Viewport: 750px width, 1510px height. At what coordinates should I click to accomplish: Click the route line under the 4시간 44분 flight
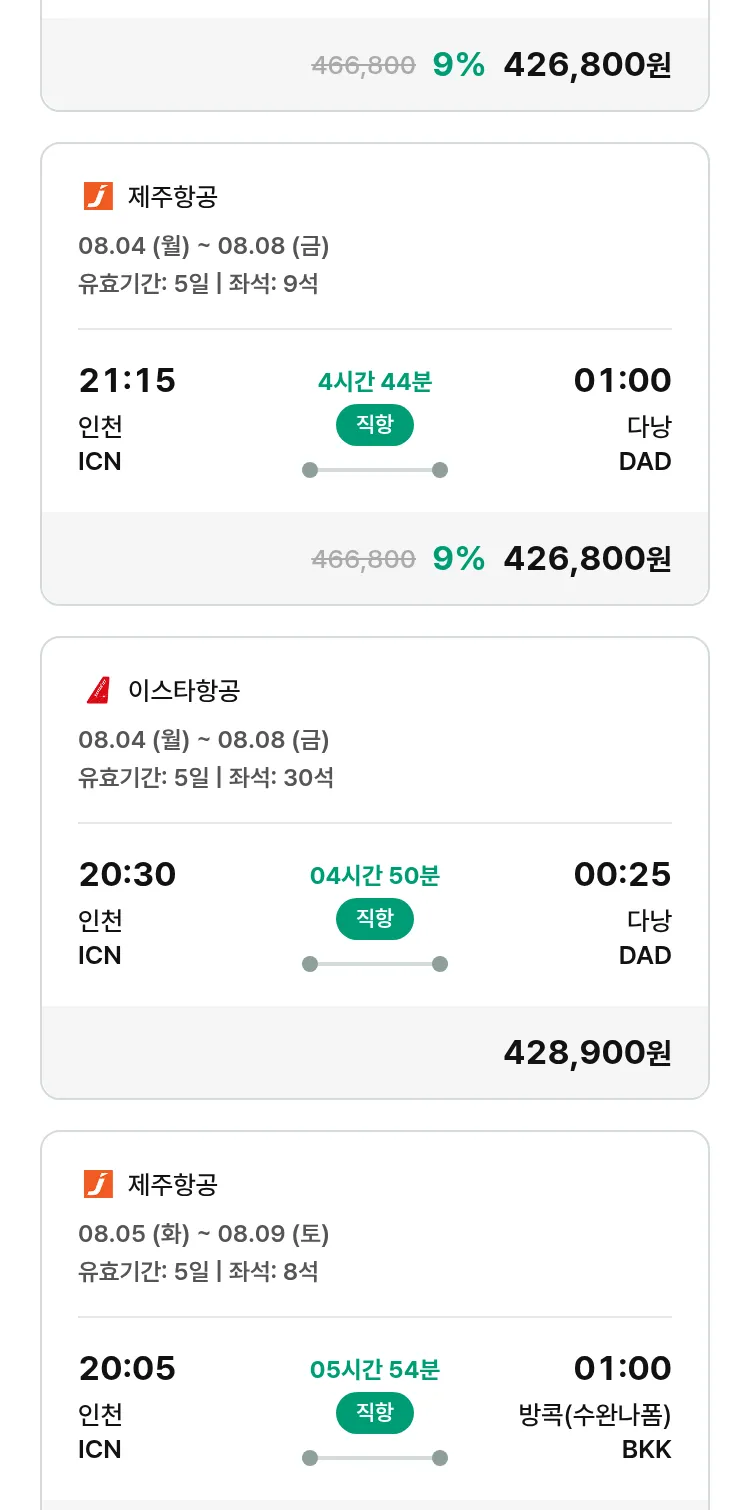[x=374, y=470]
